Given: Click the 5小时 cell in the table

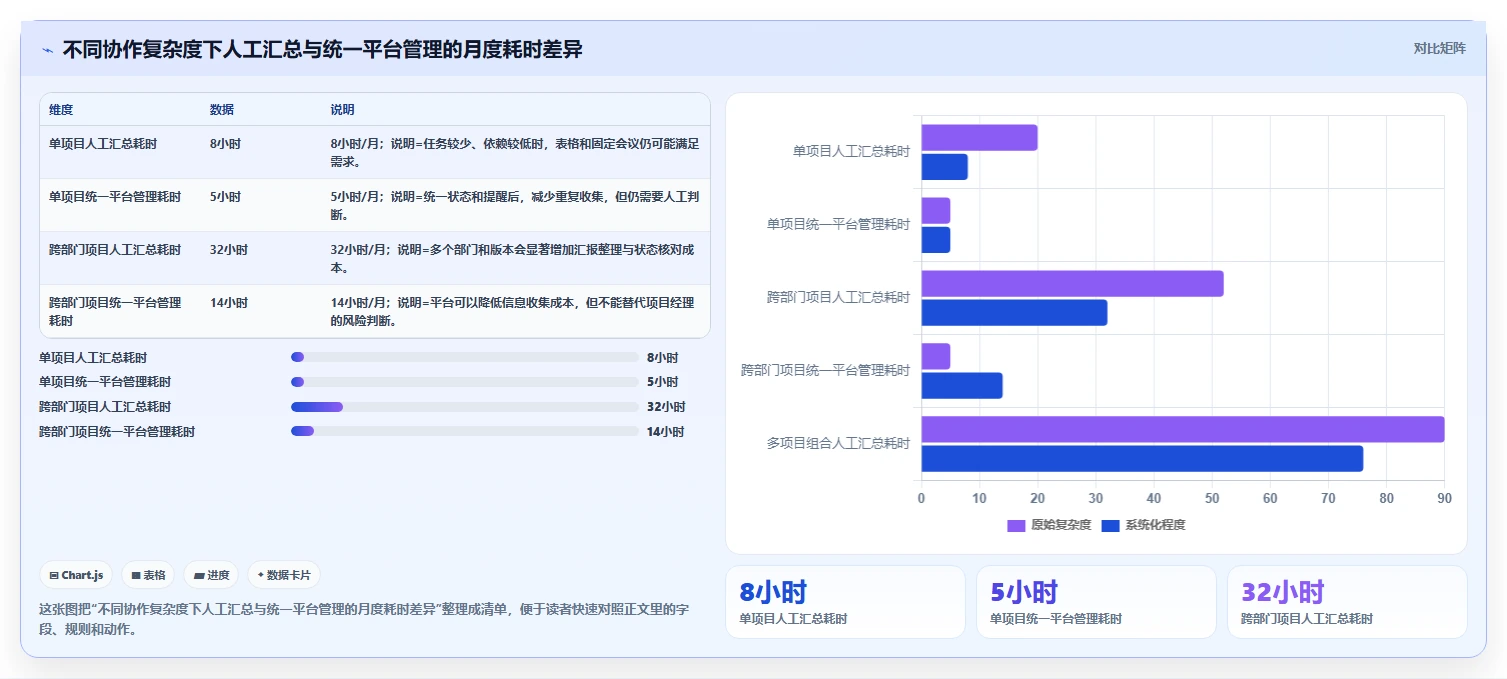Looking at the screenshot, I should [x=225, y=197].
